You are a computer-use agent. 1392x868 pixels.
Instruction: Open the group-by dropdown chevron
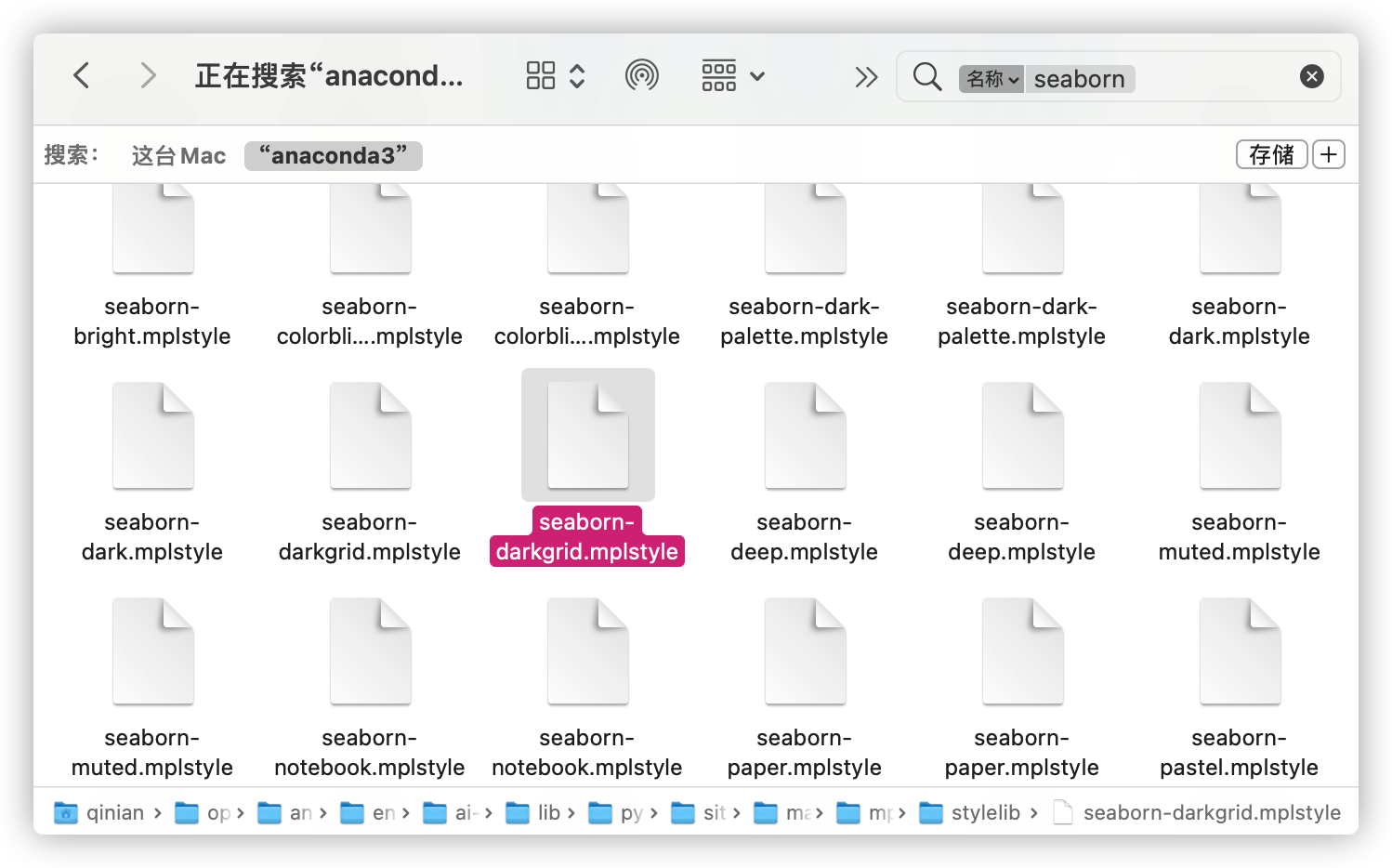757,76
